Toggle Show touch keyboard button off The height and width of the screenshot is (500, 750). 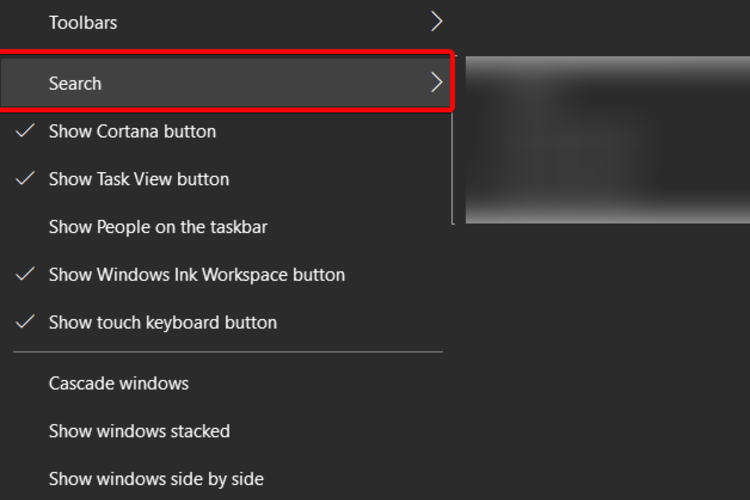point(226,322)
